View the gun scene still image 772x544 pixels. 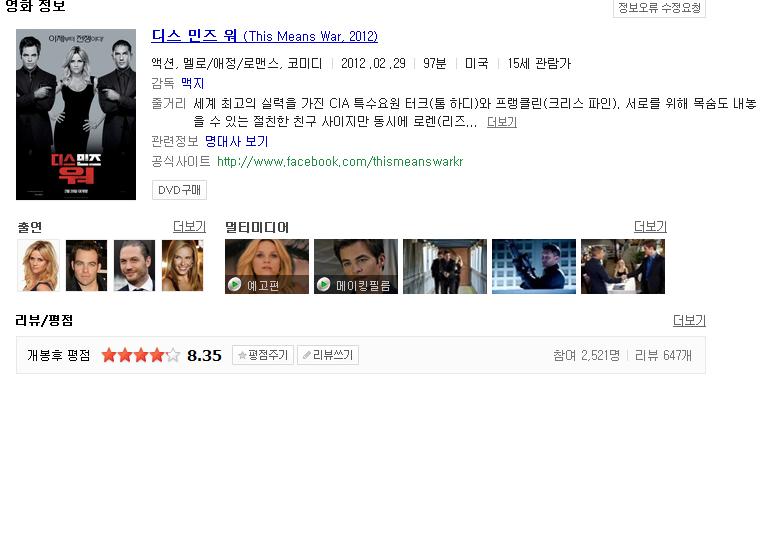534,266
